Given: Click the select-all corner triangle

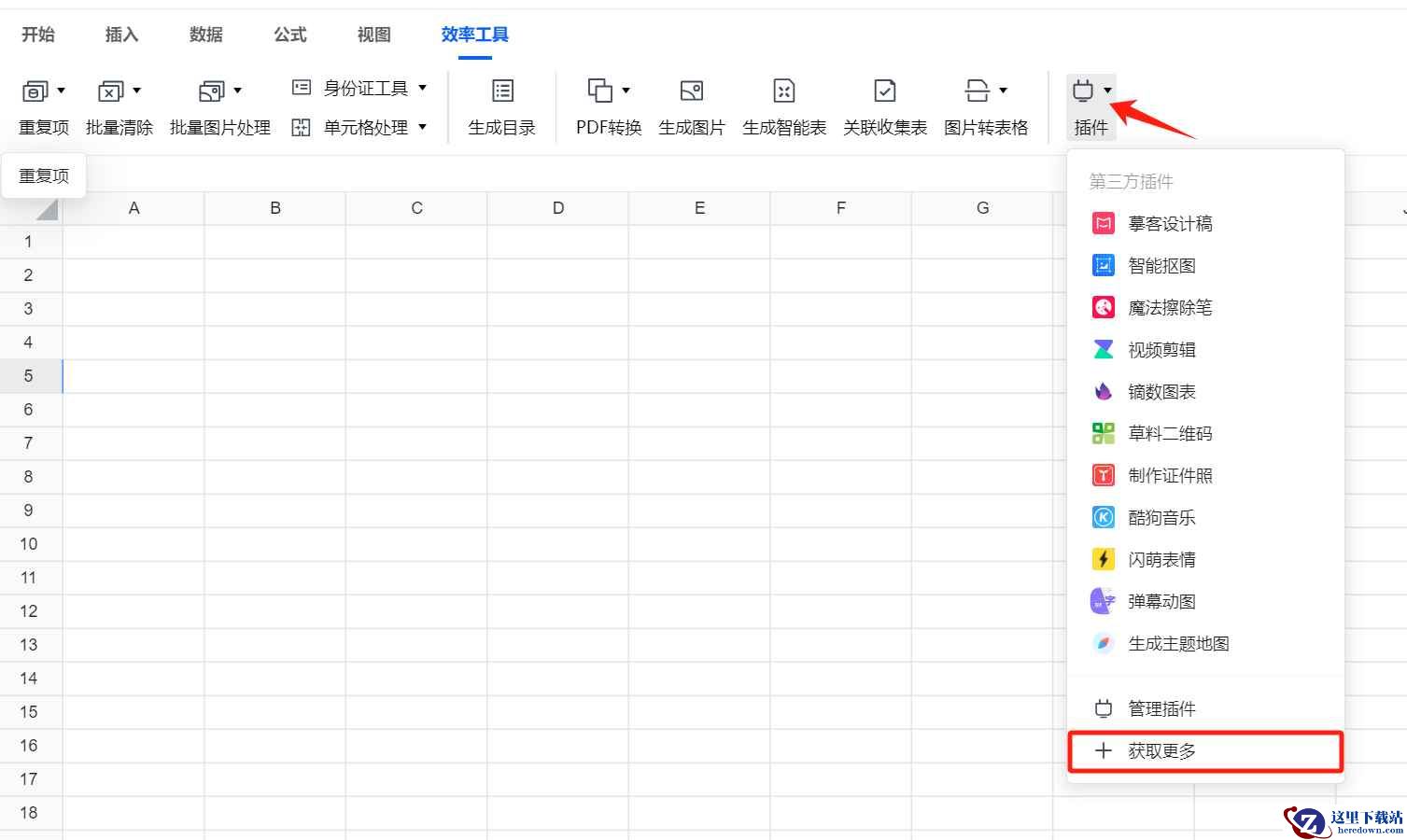Looking at the screenshot, I should click(x=46, y=210).
